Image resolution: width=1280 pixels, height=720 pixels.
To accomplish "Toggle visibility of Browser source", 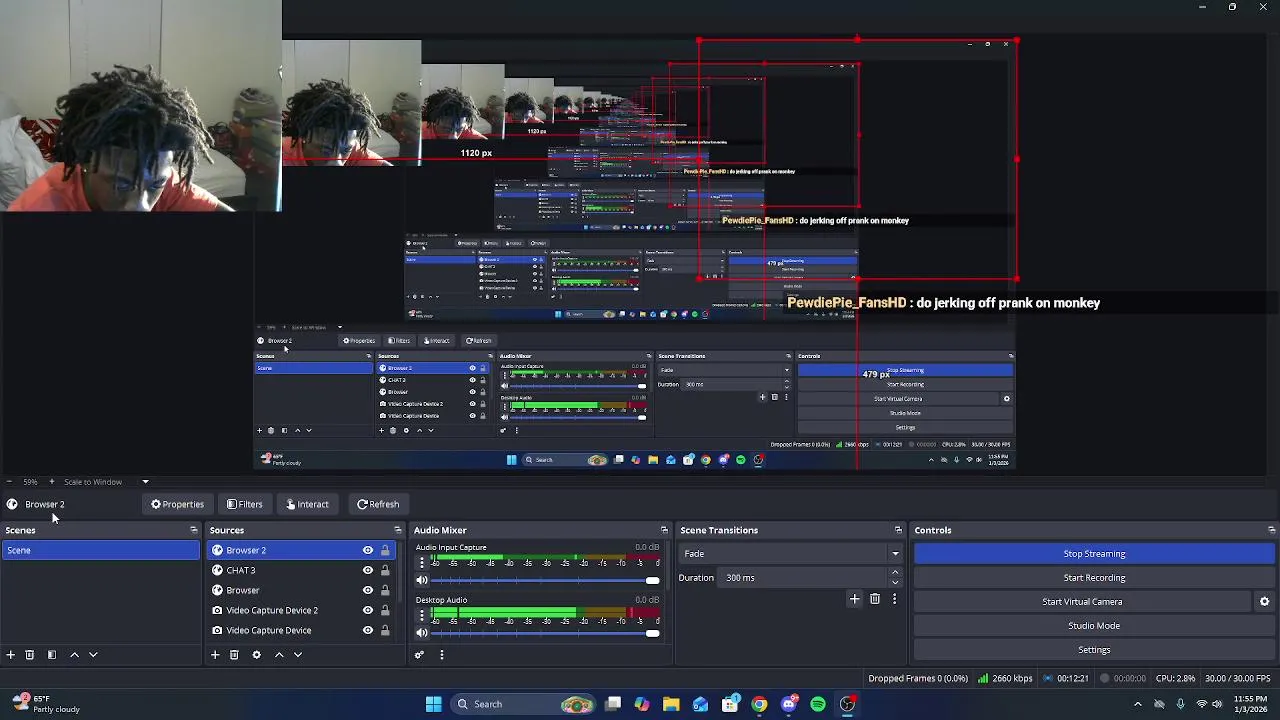I will [x=368, y=590].
